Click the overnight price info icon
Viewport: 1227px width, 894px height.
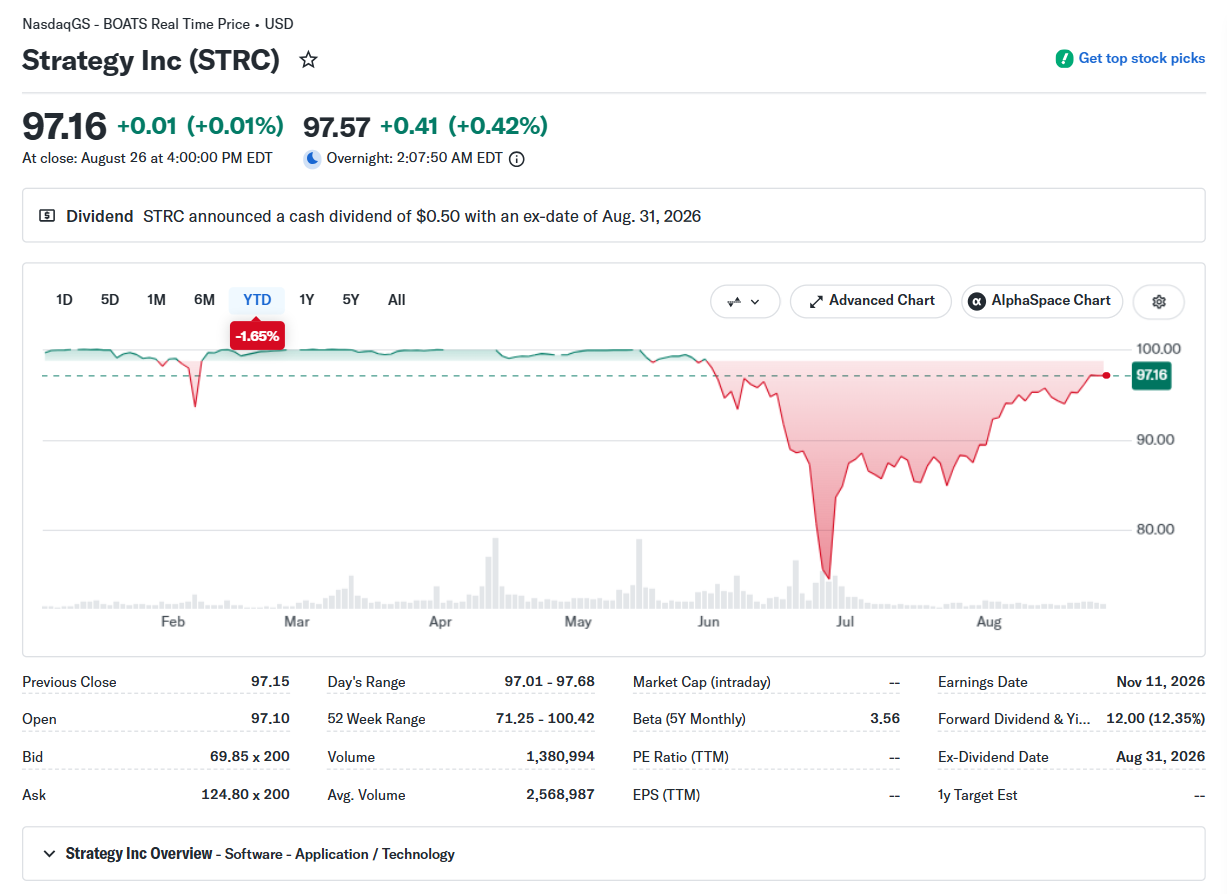(517, 158)
